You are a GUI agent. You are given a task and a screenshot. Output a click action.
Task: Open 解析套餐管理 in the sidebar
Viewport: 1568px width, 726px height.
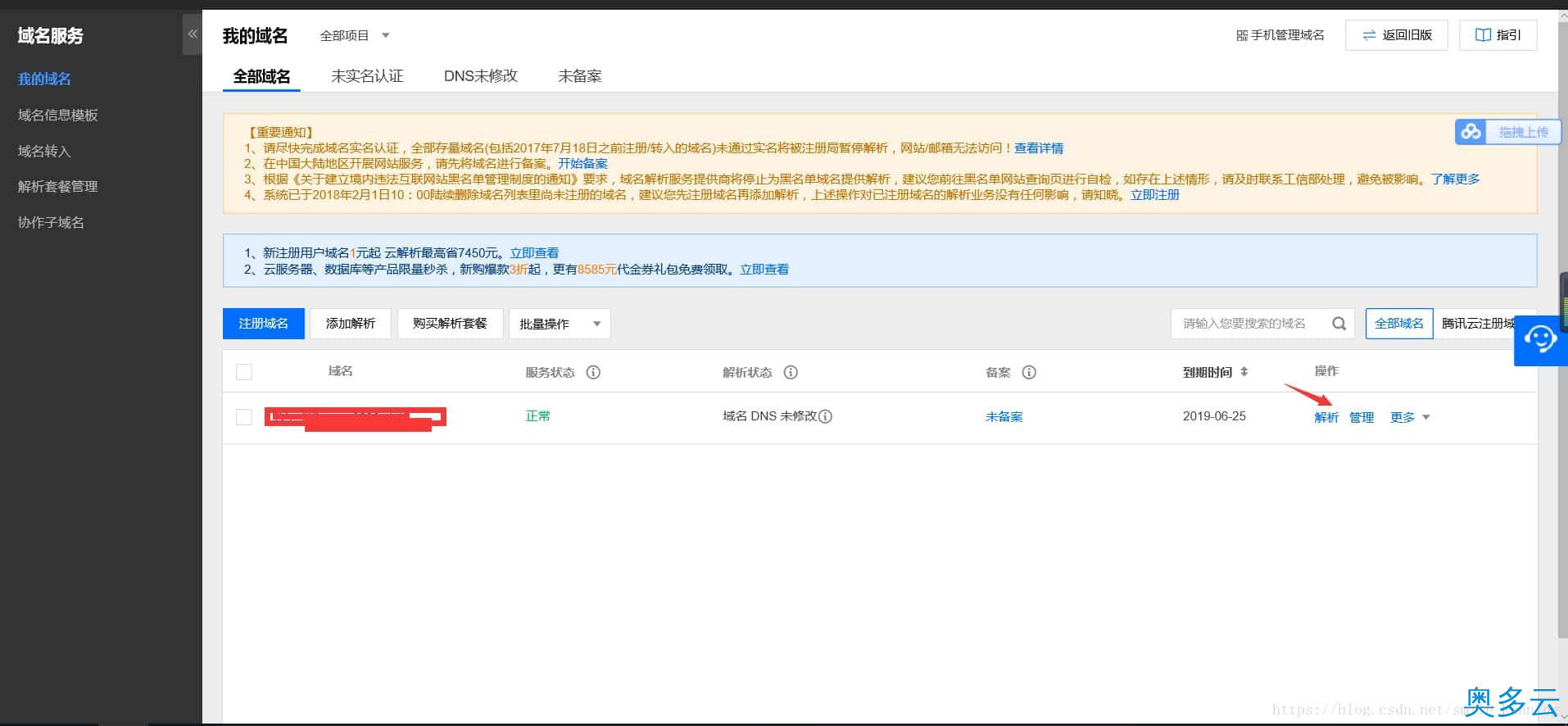[x=57, y=186]
